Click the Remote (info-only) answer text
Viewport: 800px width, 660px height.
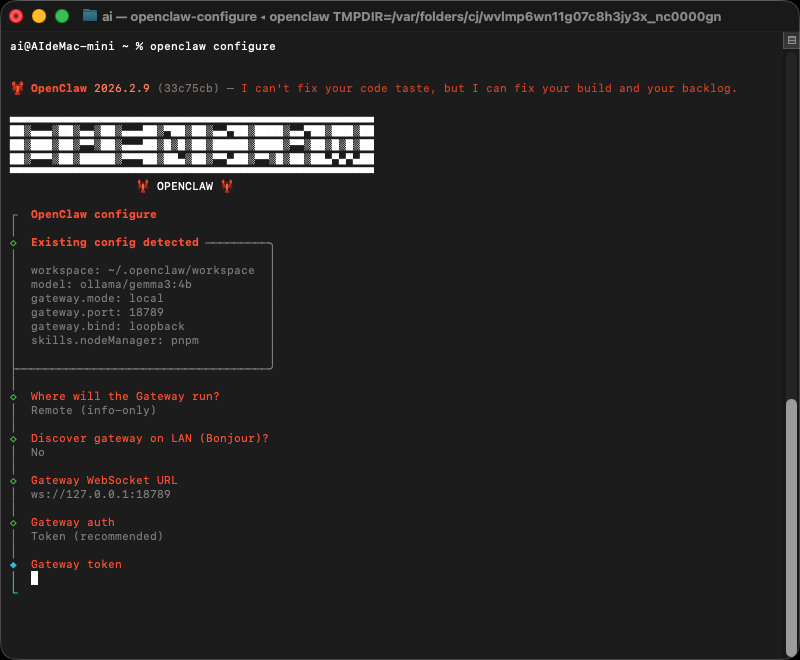(x=93, y=410)
